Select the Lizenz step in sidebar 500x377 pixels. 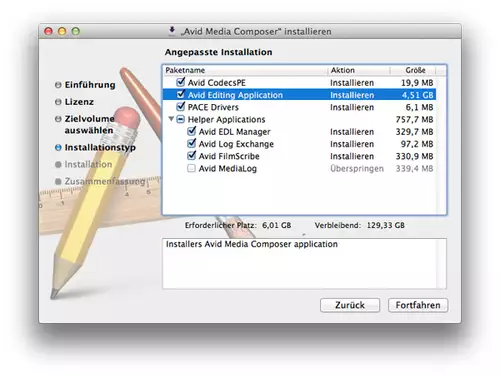[x=79, y=102]
